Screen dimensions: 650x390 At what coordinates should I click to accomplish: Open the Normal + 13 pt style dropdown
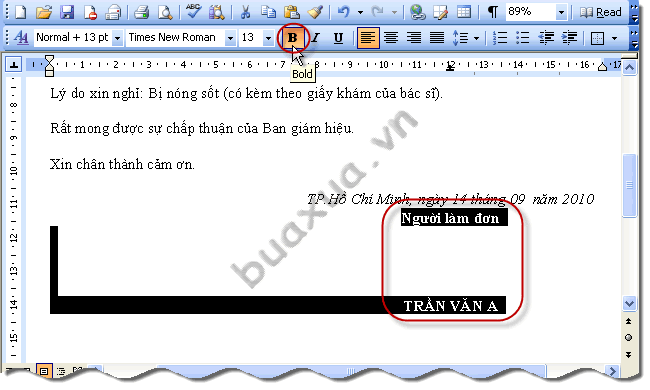coord(117,38)
